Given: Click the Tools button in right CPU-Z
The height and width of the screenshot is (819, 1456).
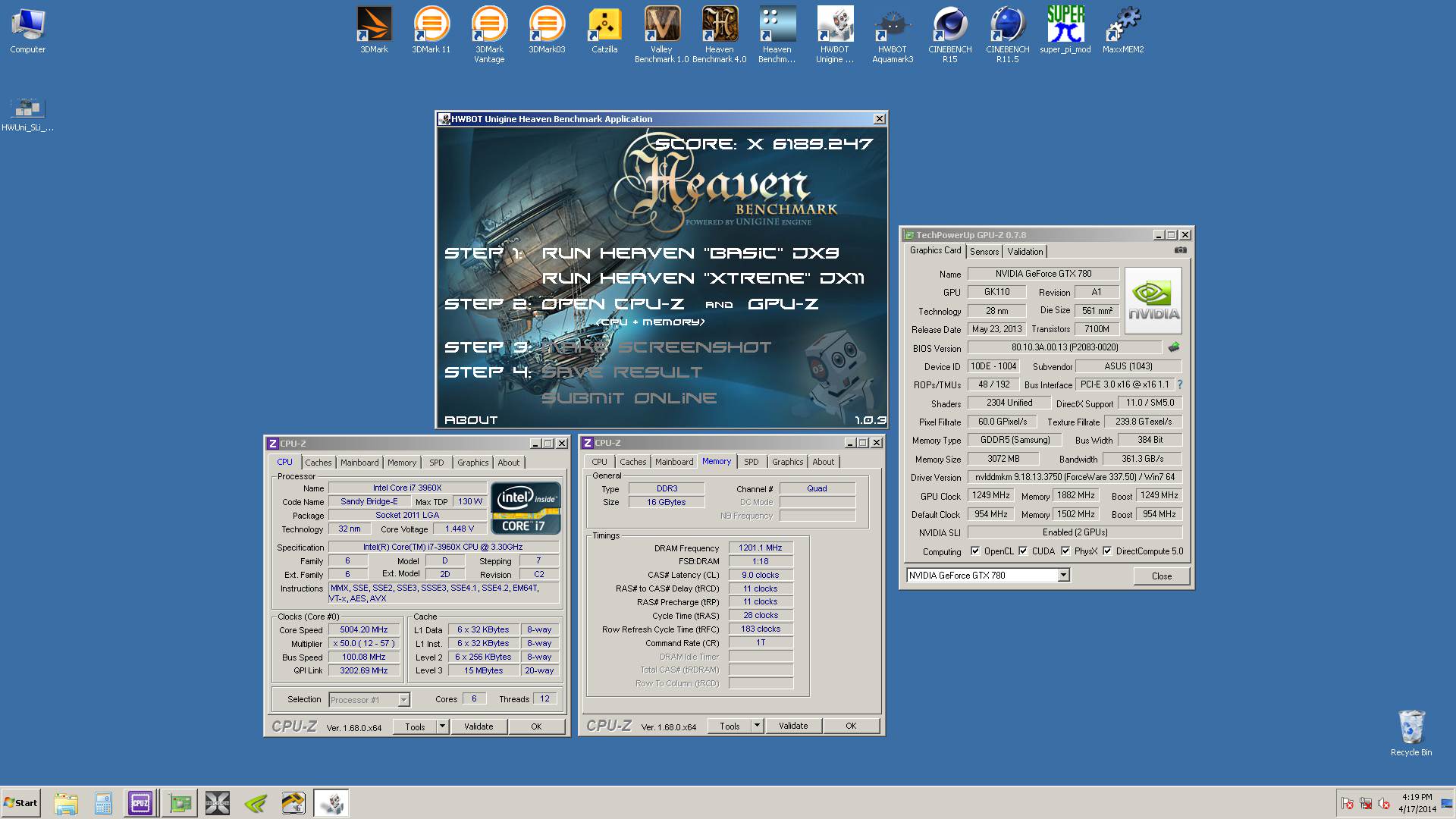Looking at the screenshot, I should click(x=730, y=726).
